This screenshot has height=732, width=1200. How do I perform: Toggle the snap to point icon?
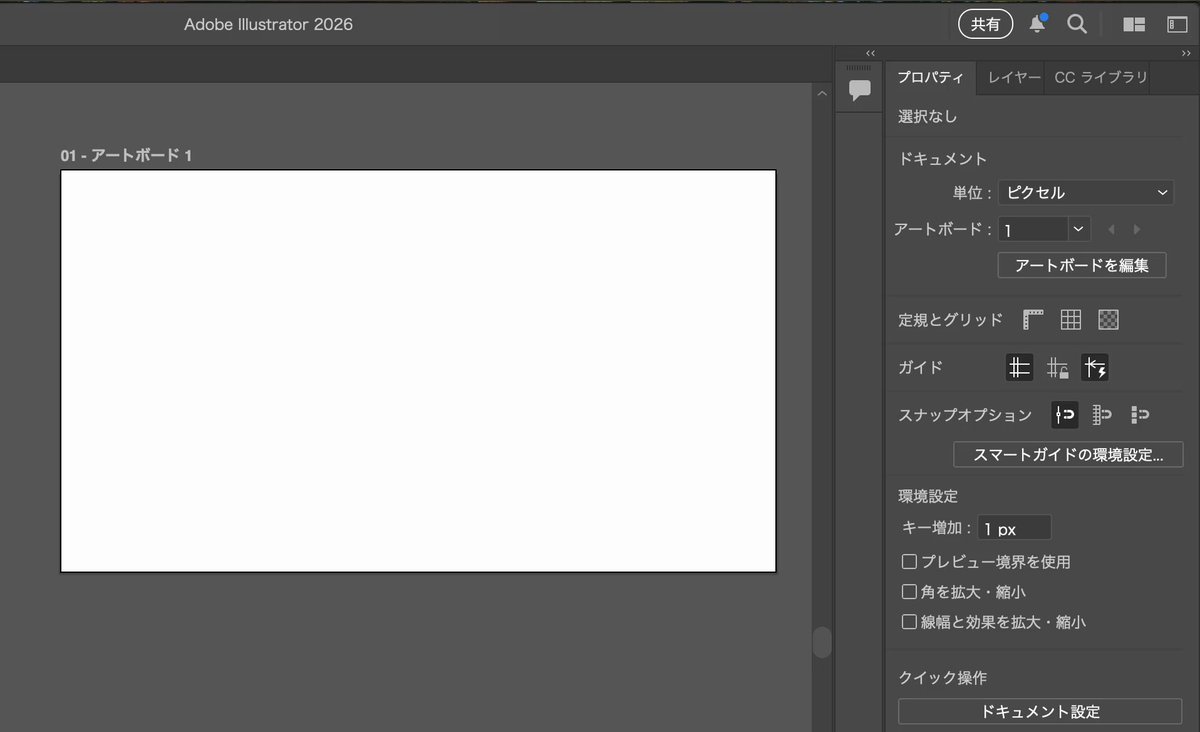coord(1064,414)
